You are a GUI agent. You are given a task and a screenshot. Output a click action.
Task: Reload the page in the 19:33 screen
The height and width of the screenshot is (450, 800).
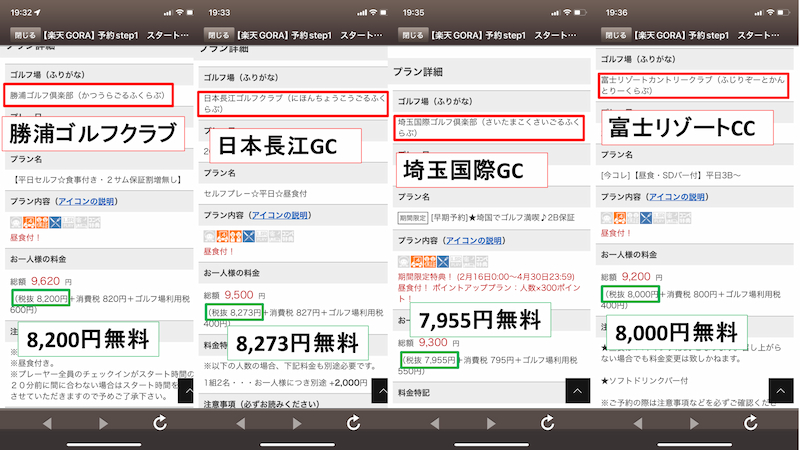(x=353, y=422)
